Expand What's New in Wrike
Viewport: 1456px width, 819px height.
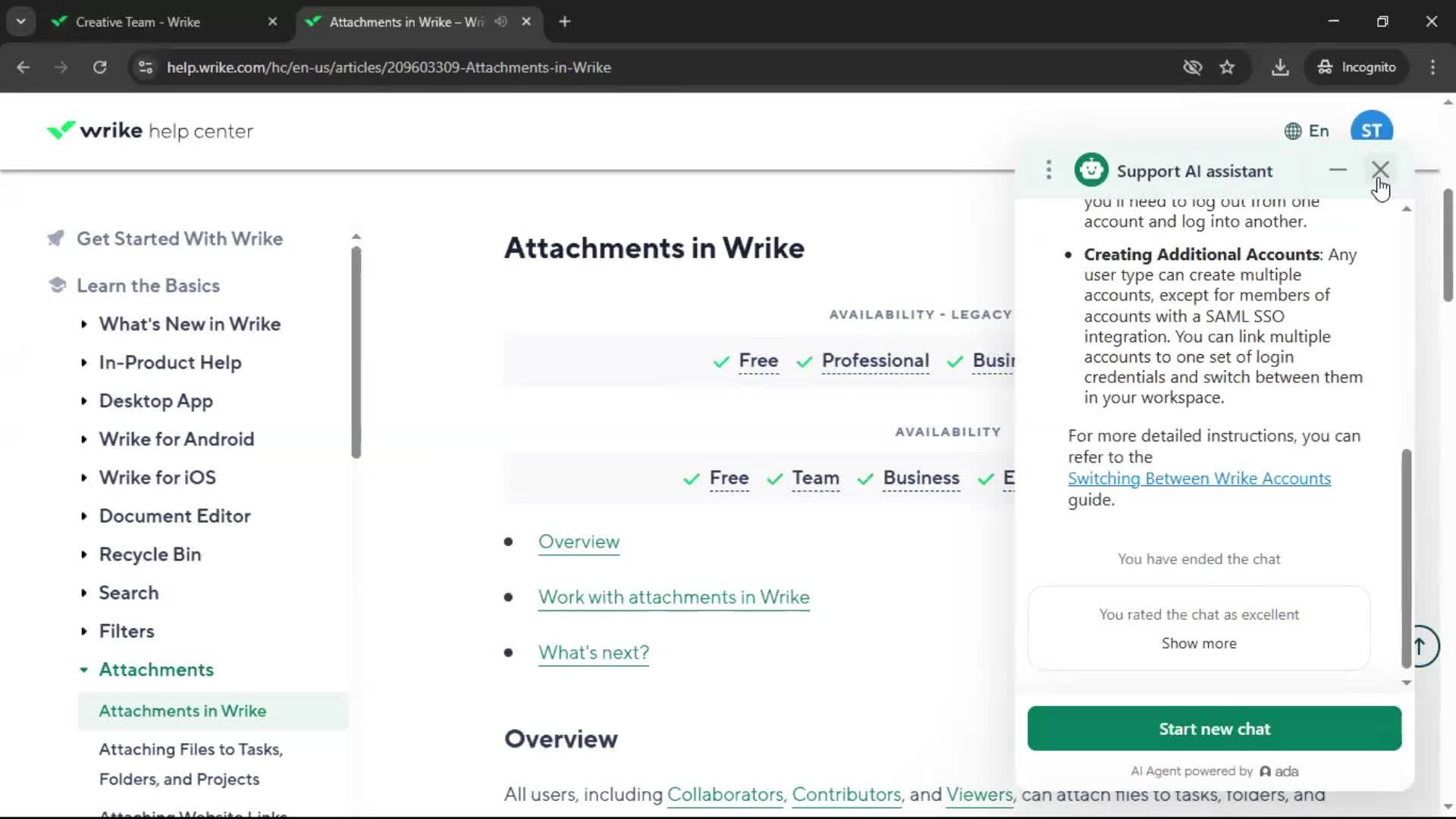coord(190,325)
